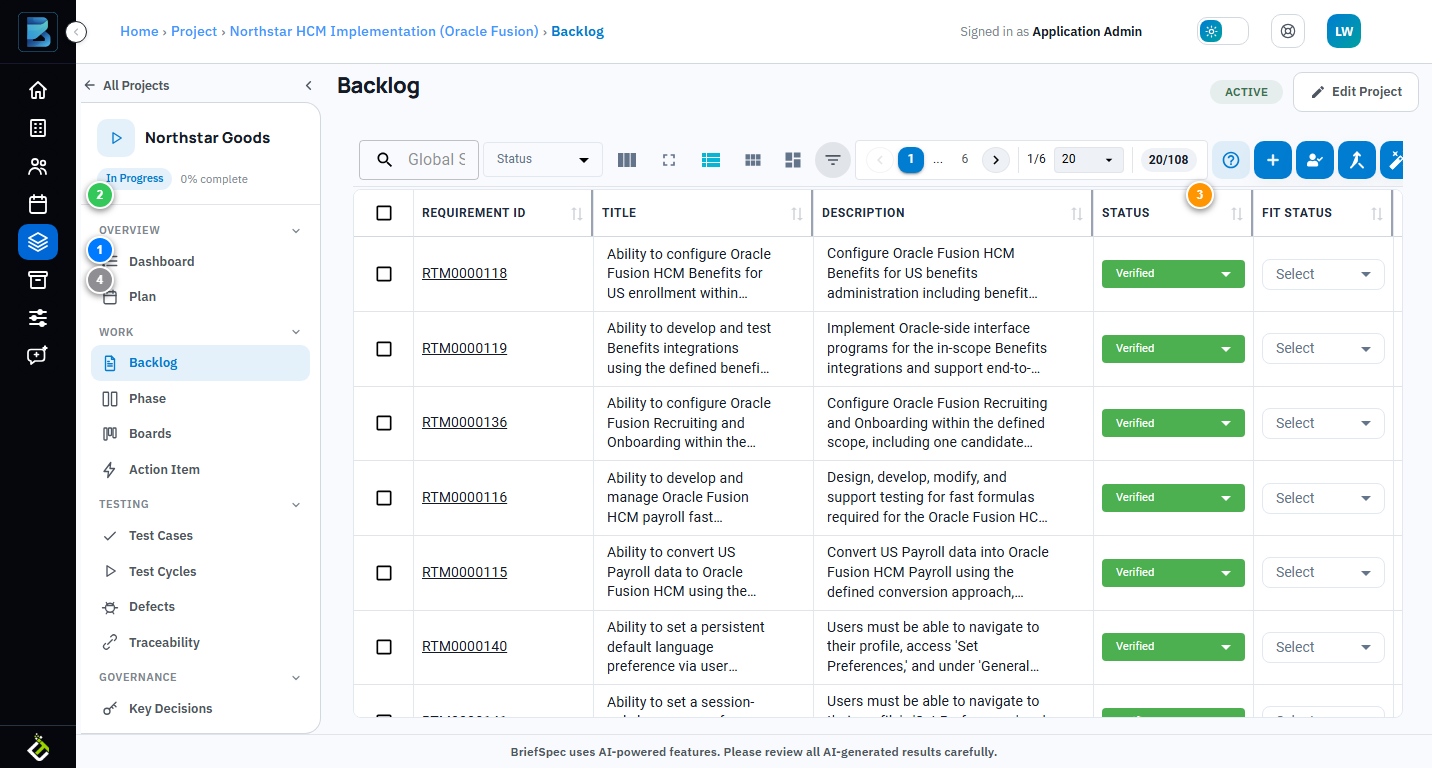This screenshot has height=768, width=1432.
Task: Open the calendar icon in left rail
Action: click(38, 204)
